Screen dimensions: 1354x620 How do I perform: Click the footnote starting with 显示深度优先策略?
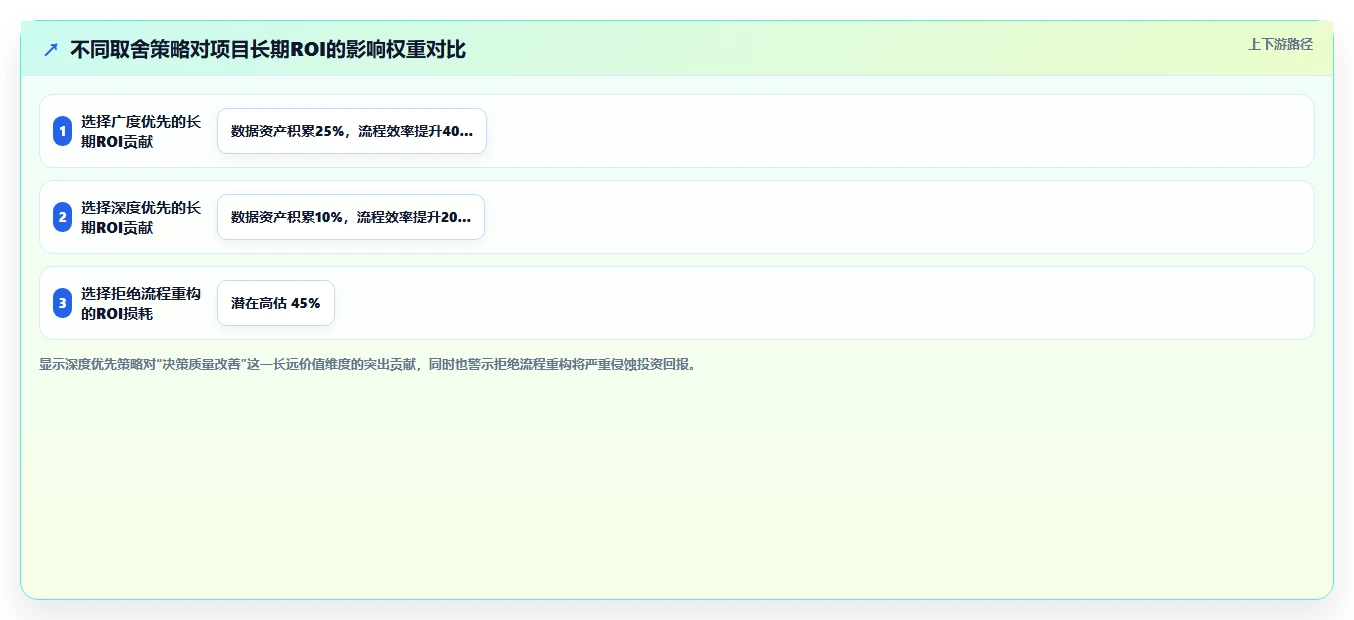(369, 364)
